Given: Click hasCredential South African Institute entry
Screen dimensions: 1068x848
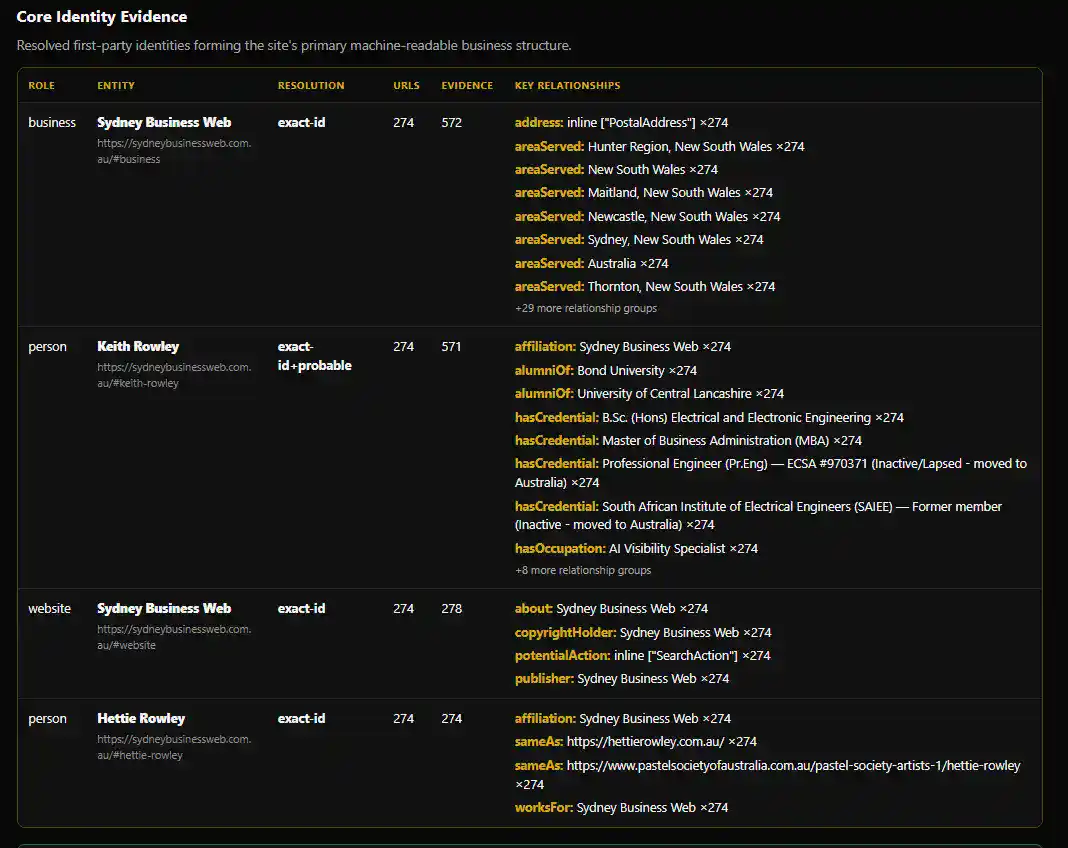Looking at the screenshot, I should point(758,516).
